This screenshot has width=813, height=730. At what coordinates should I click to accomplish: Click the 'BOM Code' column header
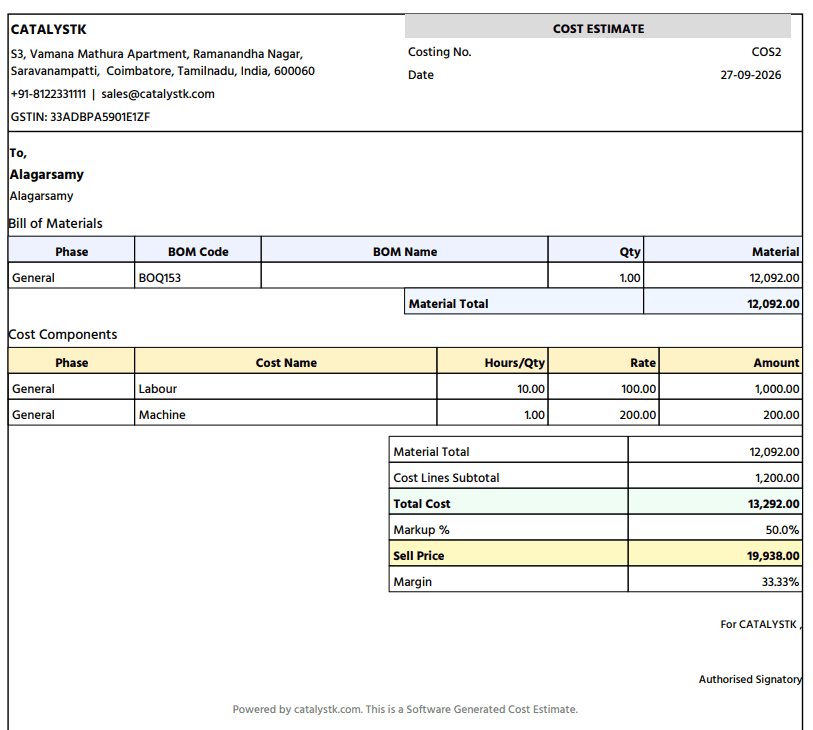198,251
